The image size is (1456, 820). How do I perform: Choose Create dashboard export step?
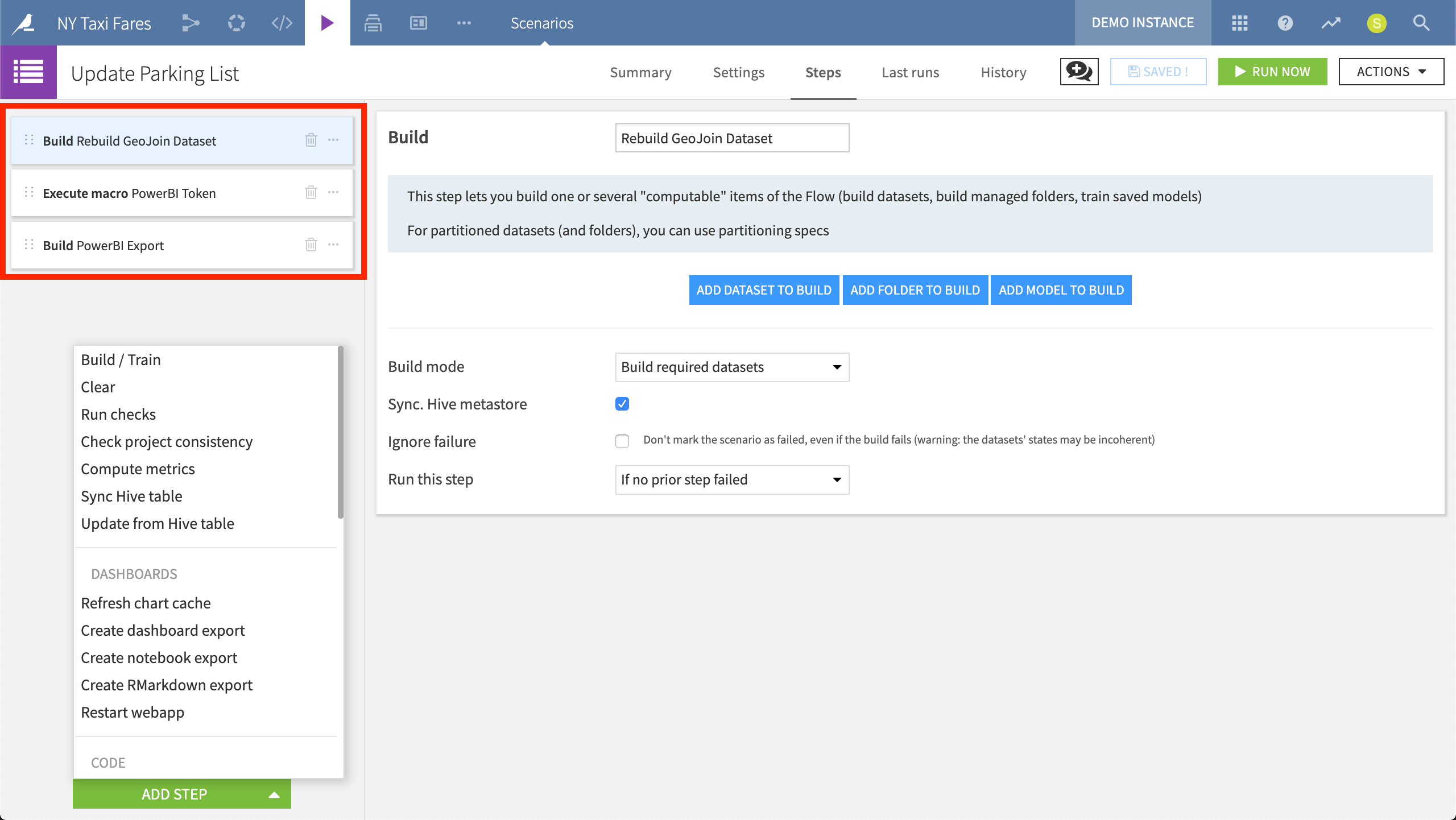pyautogui.click(x=163, y=630)
